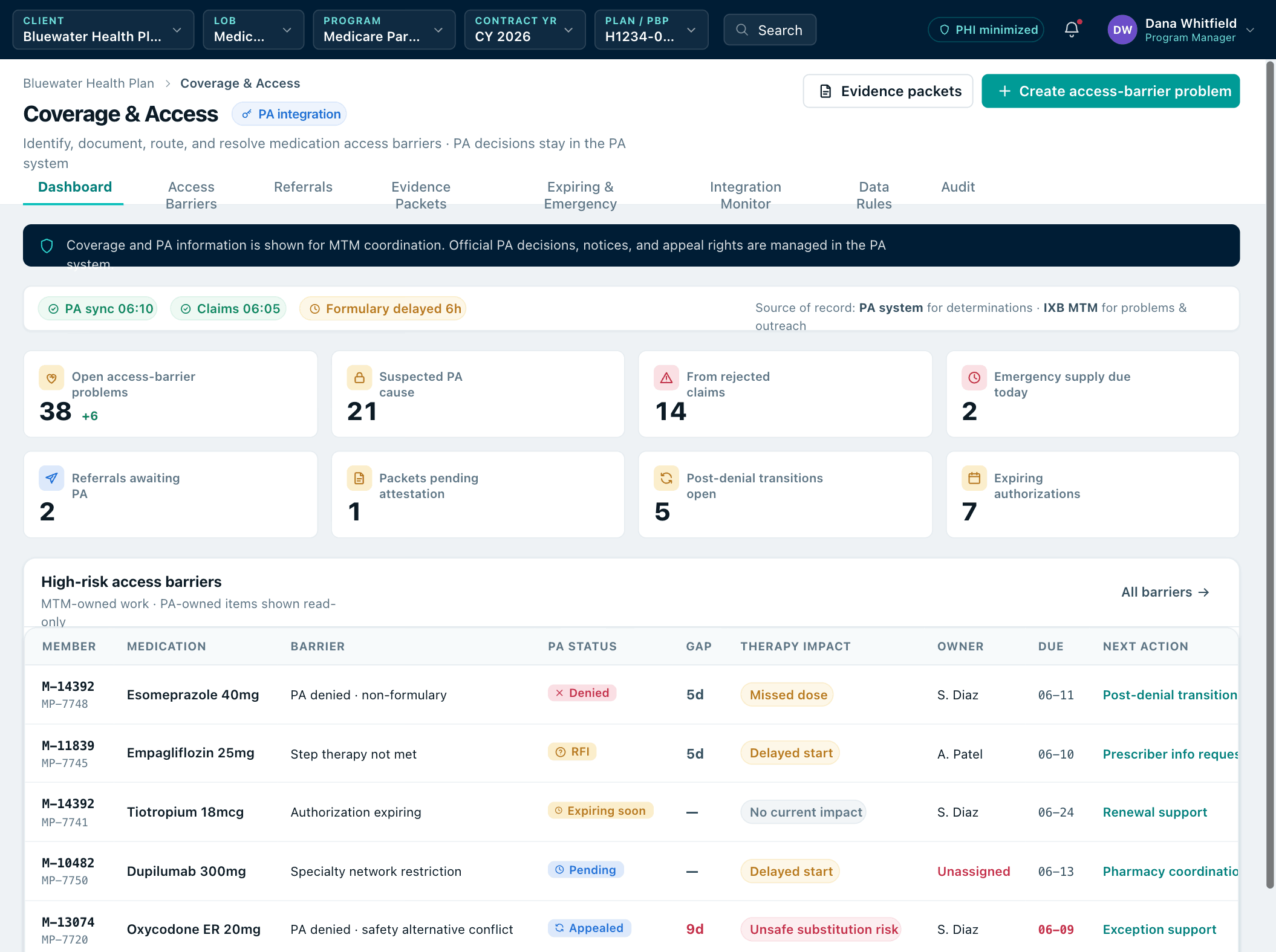1276x952 pixels.
Task: Click Create access-barrier problem button
Action: (1110, 91)
